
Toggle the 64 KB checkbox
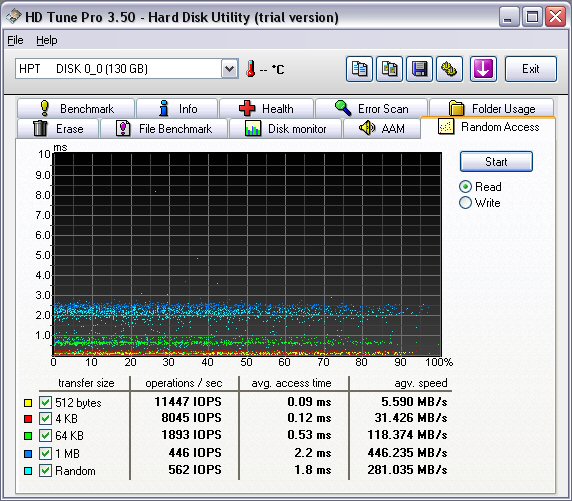[x=45, y=435]
